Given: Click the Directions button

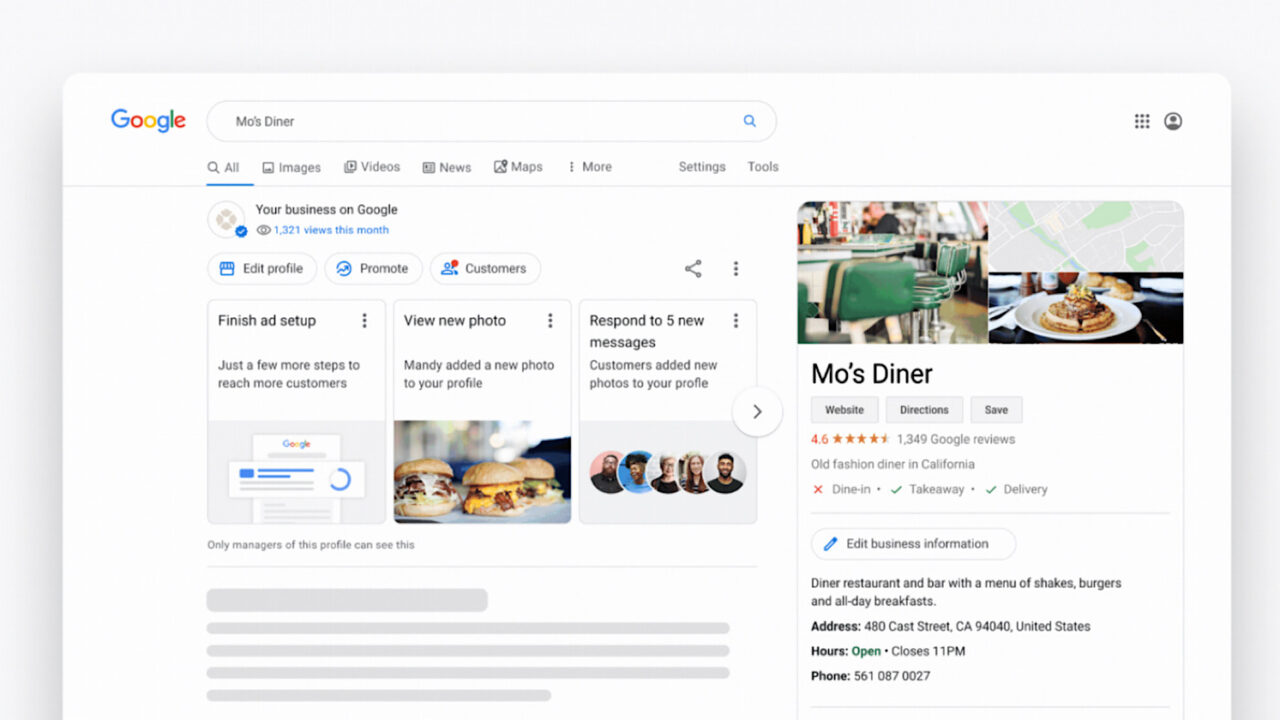Looking at the screenshot, I should click(924, 410).
